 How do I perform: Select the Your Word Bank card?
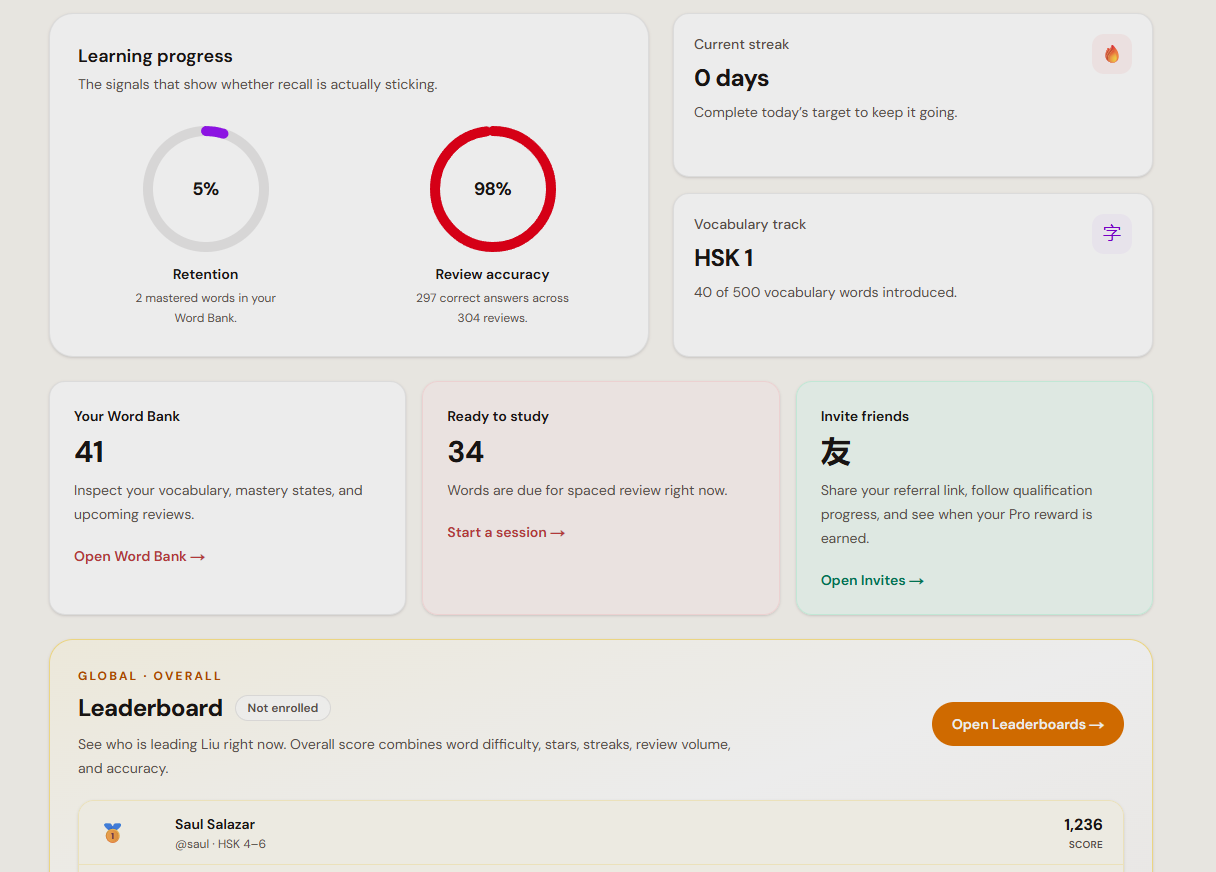(227, 498)
